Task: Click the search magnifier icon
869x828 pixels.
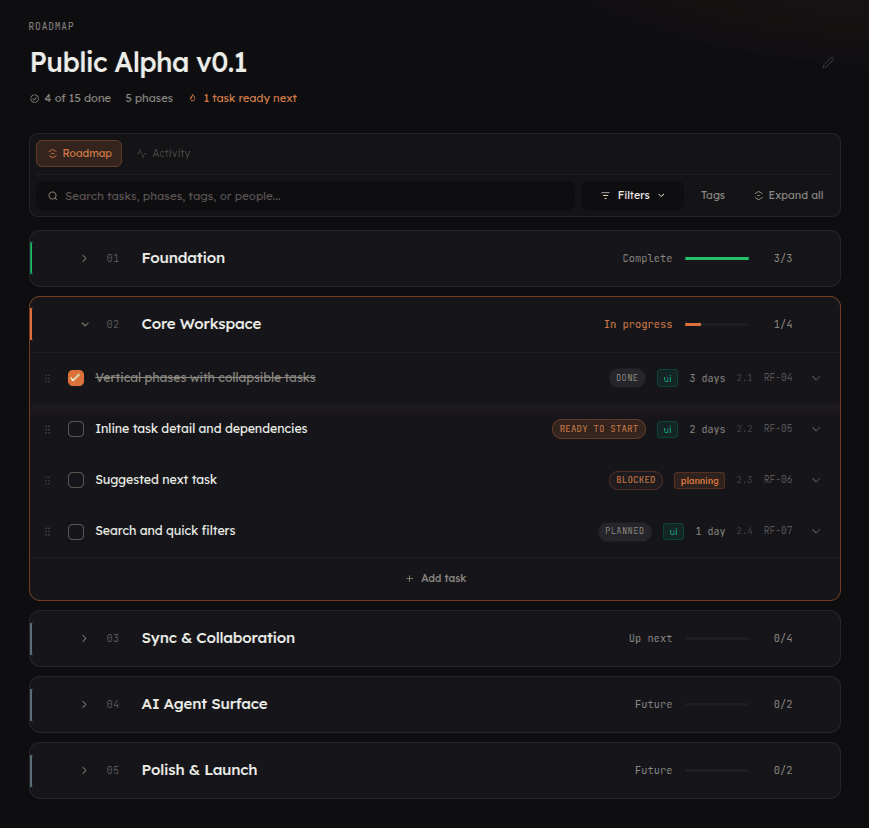Action: [x=53, y=196]
